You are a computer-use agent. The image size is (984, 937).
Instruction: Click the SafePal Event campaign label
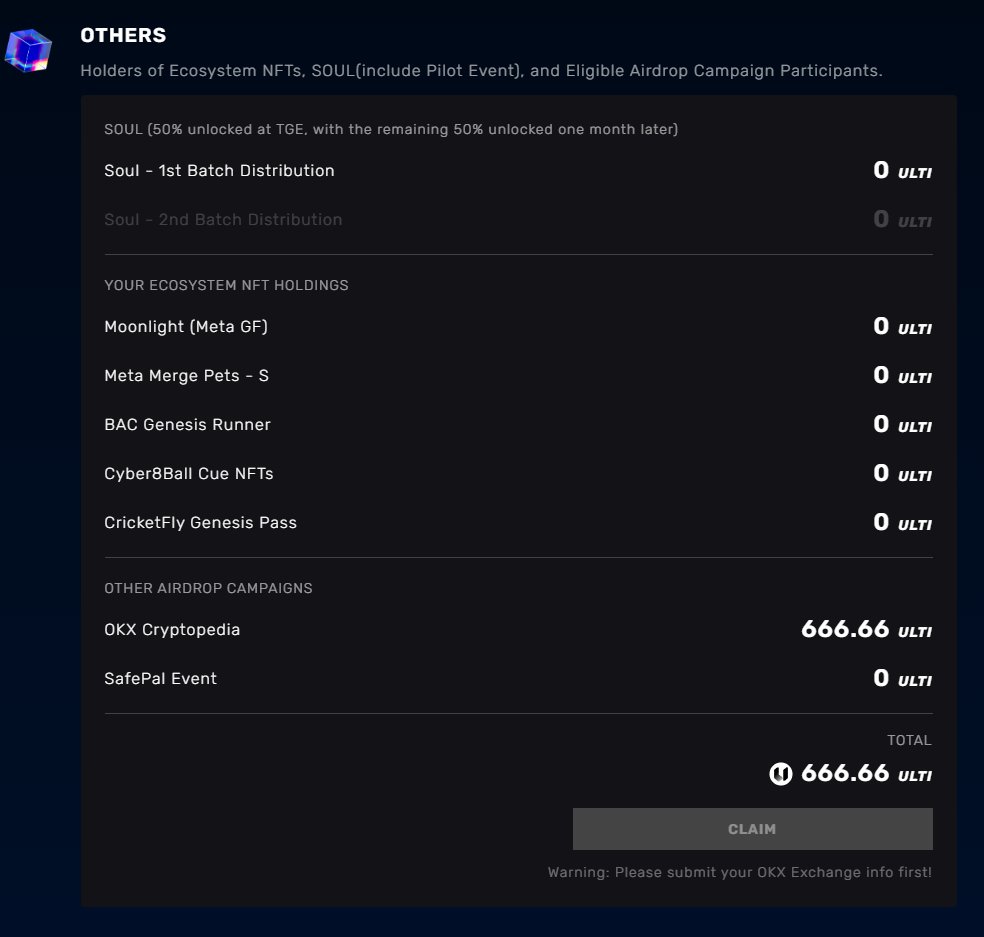[x=160, y=678]
